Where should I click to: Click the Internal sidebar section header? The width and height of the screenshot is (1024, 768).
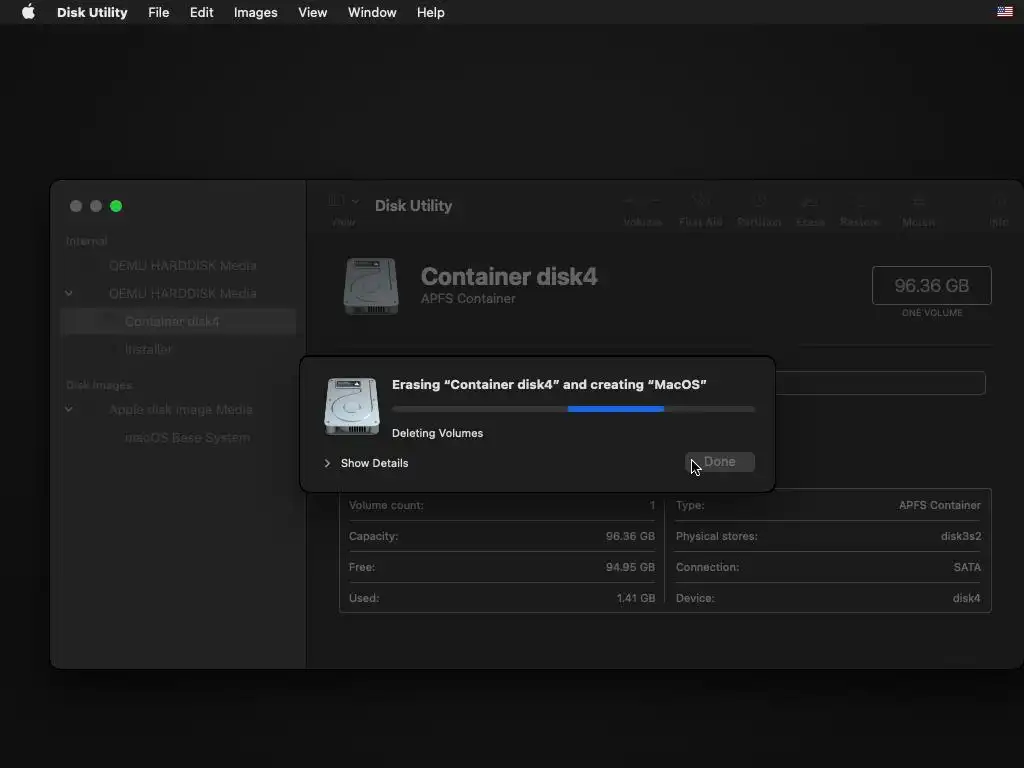(86, 241)
